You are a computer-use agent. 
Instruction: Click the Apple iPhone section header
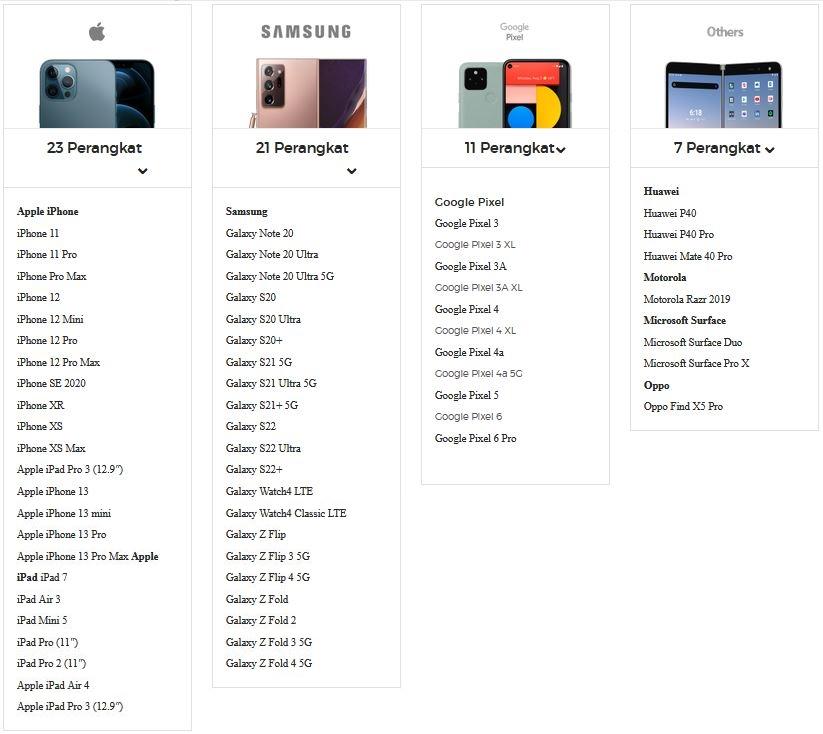tap(48, 212)
